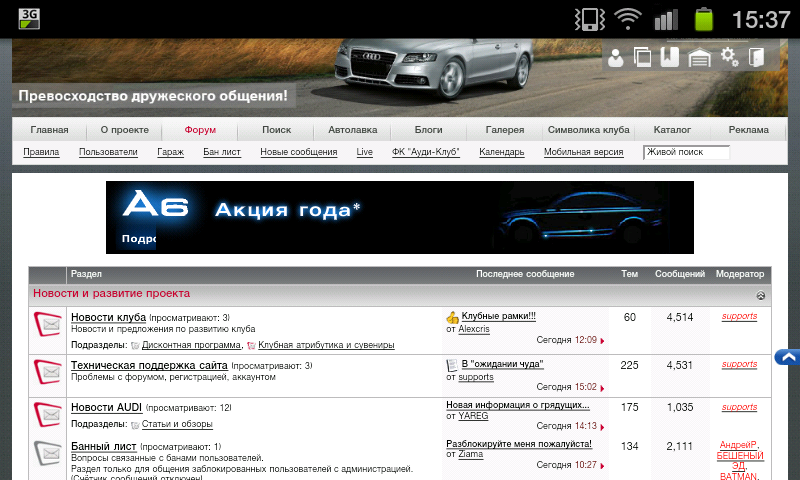Focus the Живой поиск search field
The image size is (800, 480).
point(686,152)
